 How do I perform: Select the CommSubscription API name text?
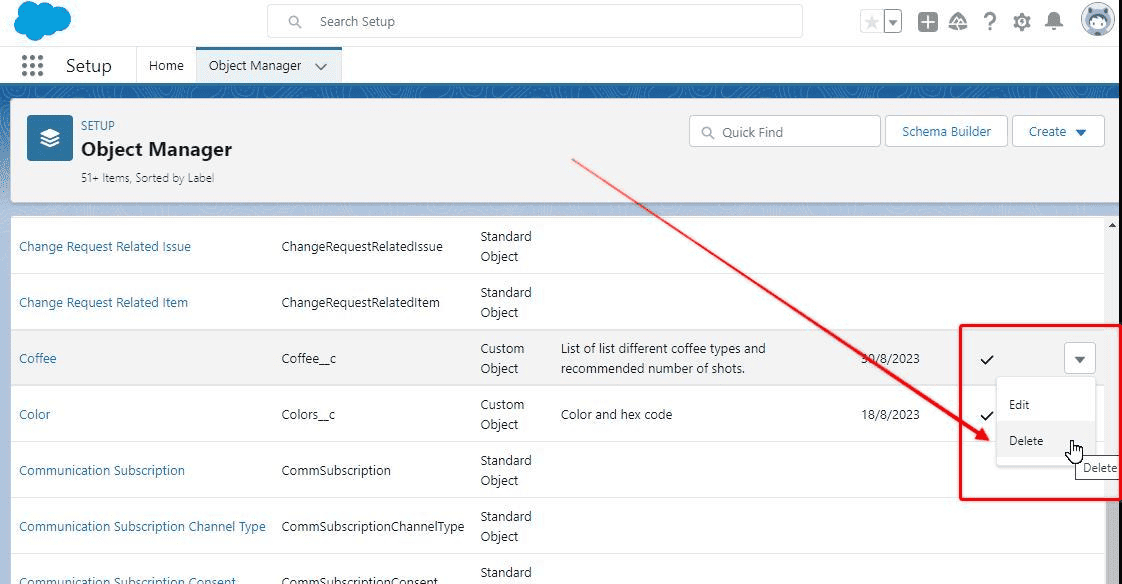pos(336,470)
